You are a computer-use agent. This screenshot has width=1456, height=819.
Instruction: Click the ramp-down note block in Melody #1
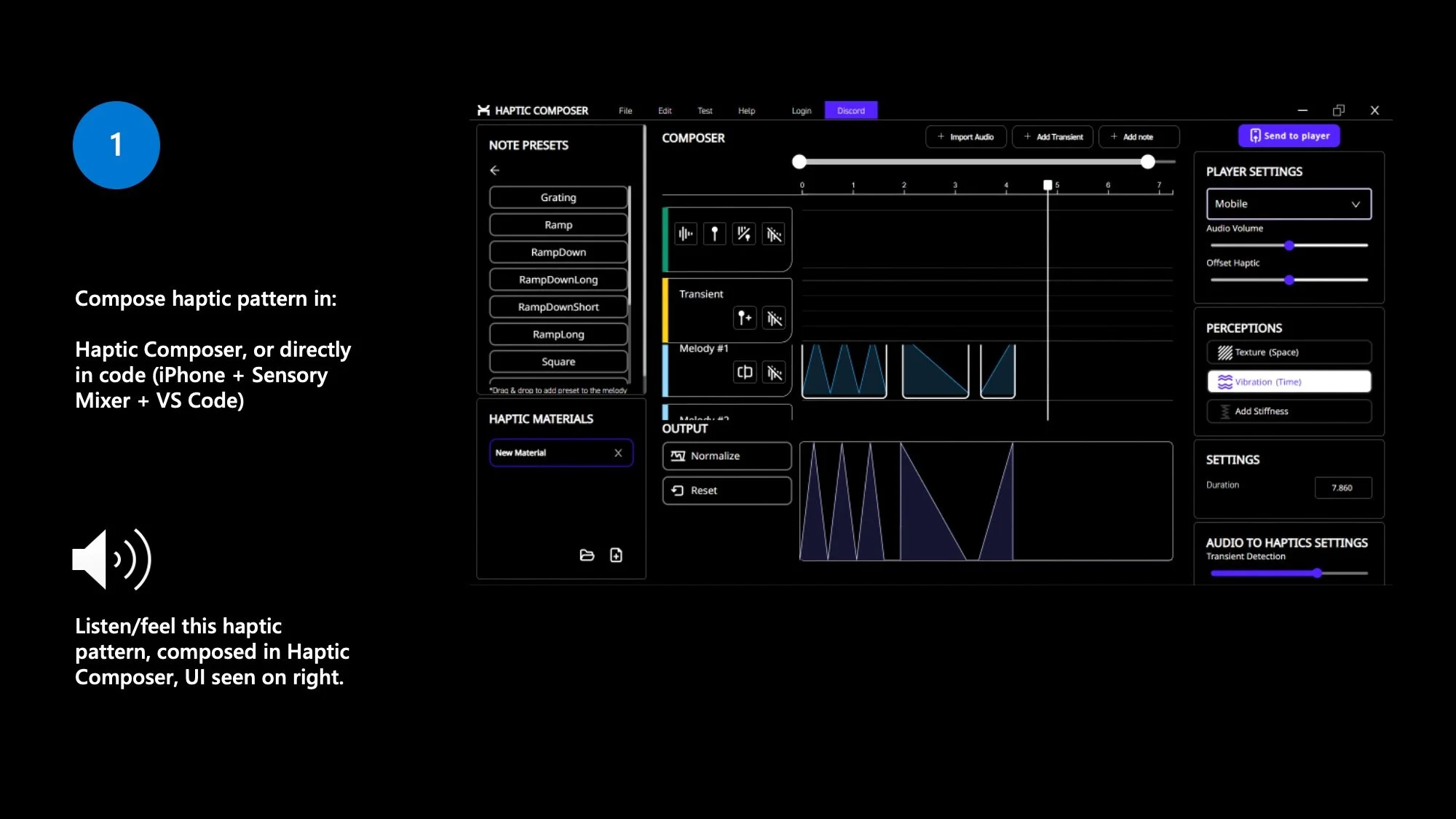point(935,371)
